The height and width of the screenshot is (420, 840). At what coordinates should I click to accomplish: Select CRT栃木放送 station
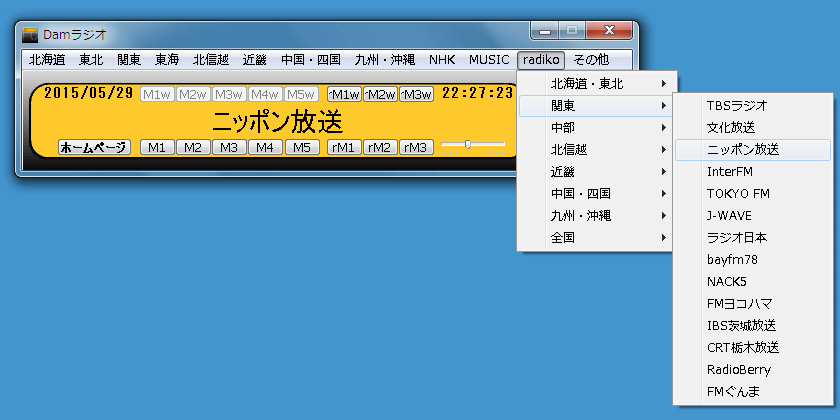pyautogui.click(x=753, y=347)
